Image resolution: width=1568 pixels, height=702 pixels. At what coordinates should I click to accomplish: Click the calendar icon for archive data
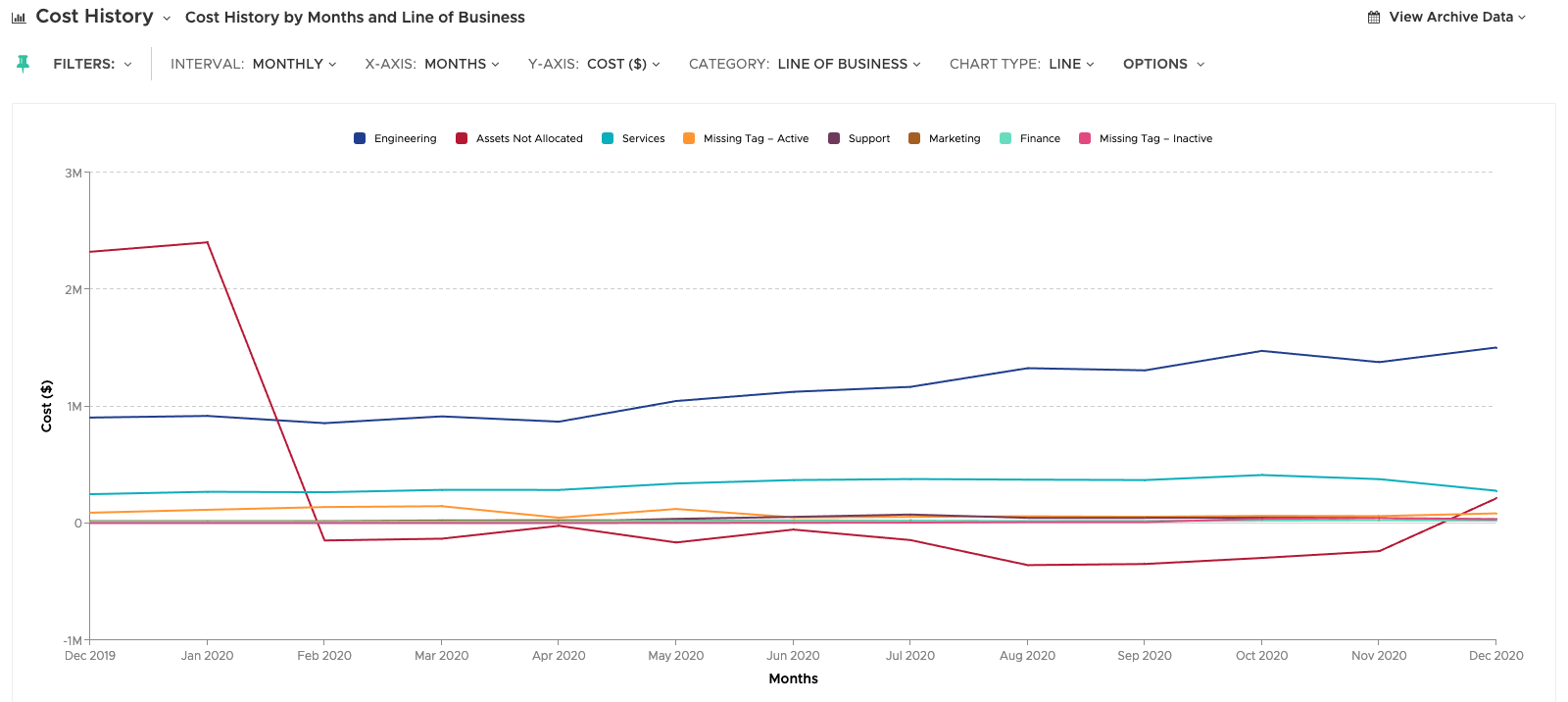[1374, 18]
